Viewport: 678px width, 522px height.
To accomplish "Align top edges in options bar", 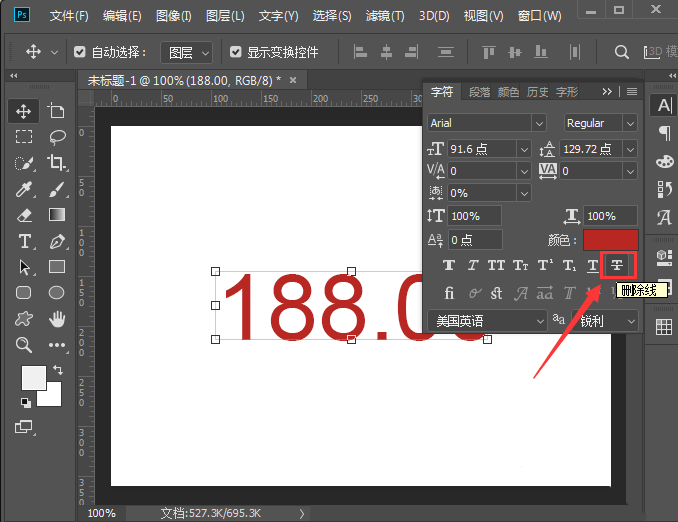I will 489,52.
